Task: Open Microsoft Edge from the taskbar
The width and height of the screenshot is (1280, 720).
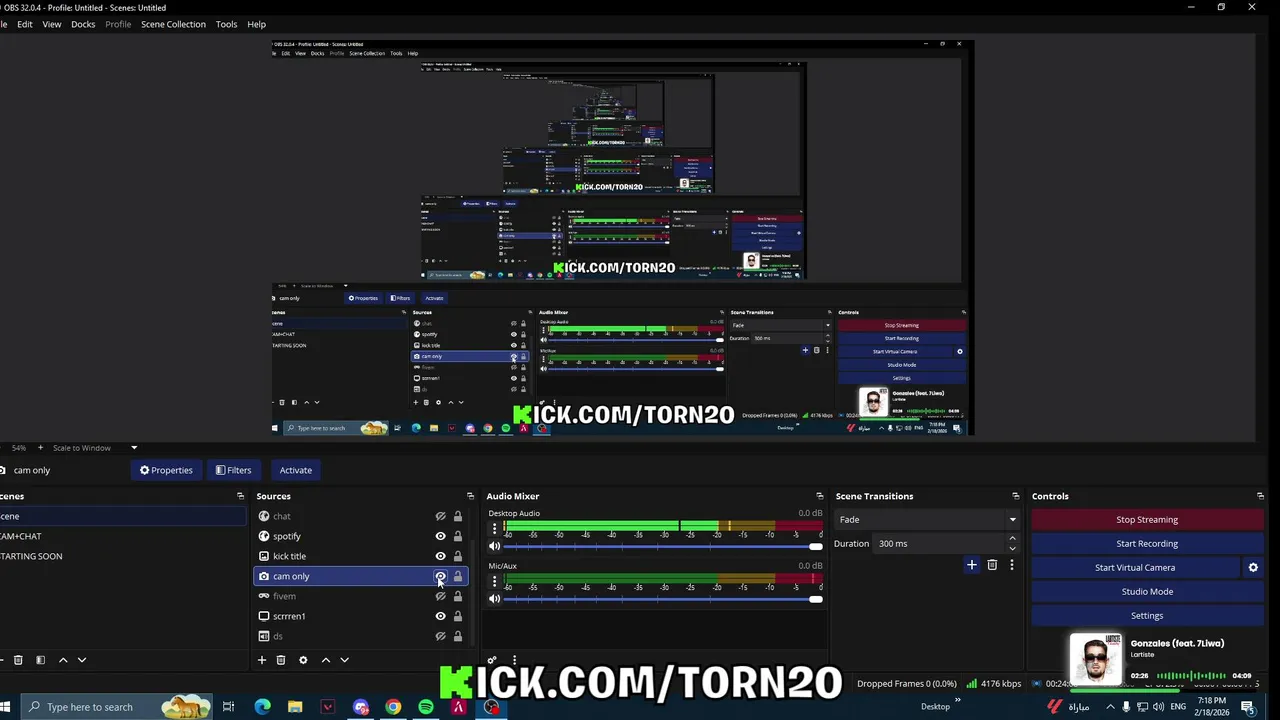Action: click(262, 707)
